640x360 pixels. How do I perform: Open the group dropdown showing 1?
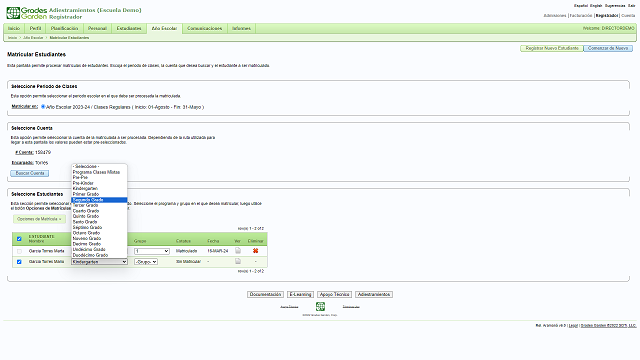[x=152, y=251]
